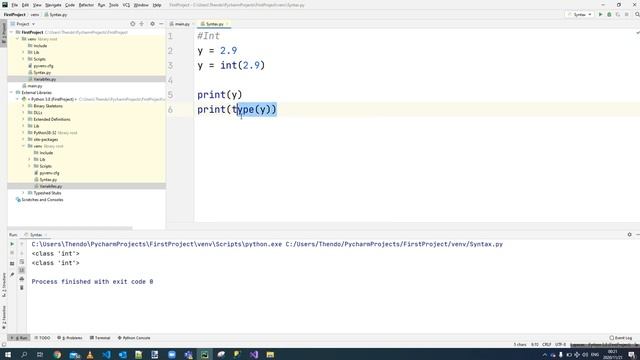Click the UTF-8 encoding in status bar
Image resolution: width=640 pixels, height=360 pixels.
(560, 345)
